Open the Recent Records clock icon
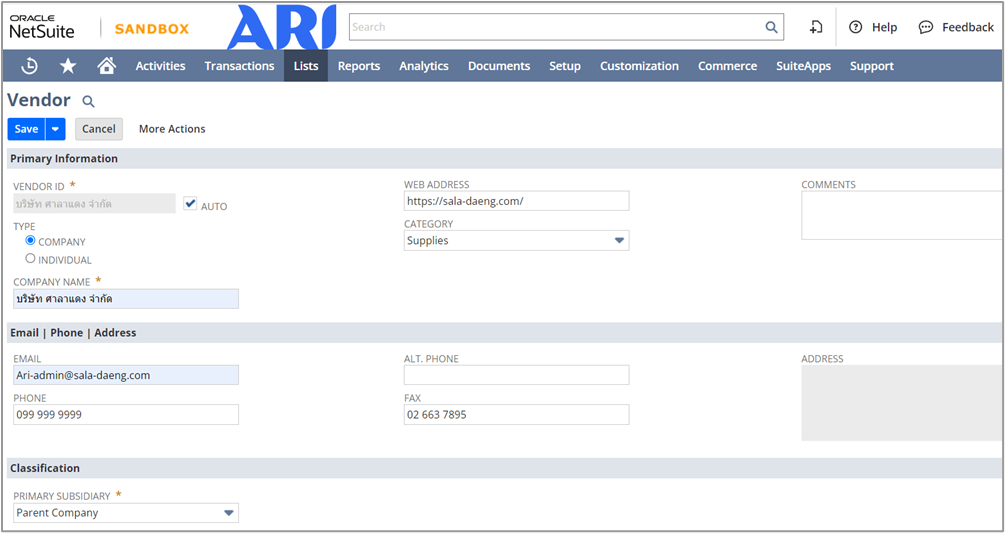Screen dimensions: 1005x533 click(x=29, y=66)
